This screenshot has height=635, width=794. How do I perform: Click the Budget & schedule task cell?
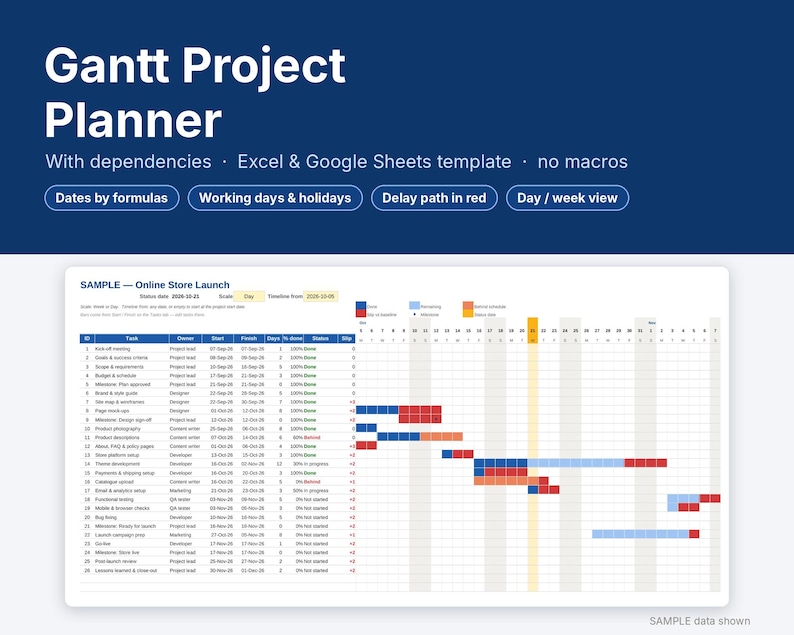[115, 376]
